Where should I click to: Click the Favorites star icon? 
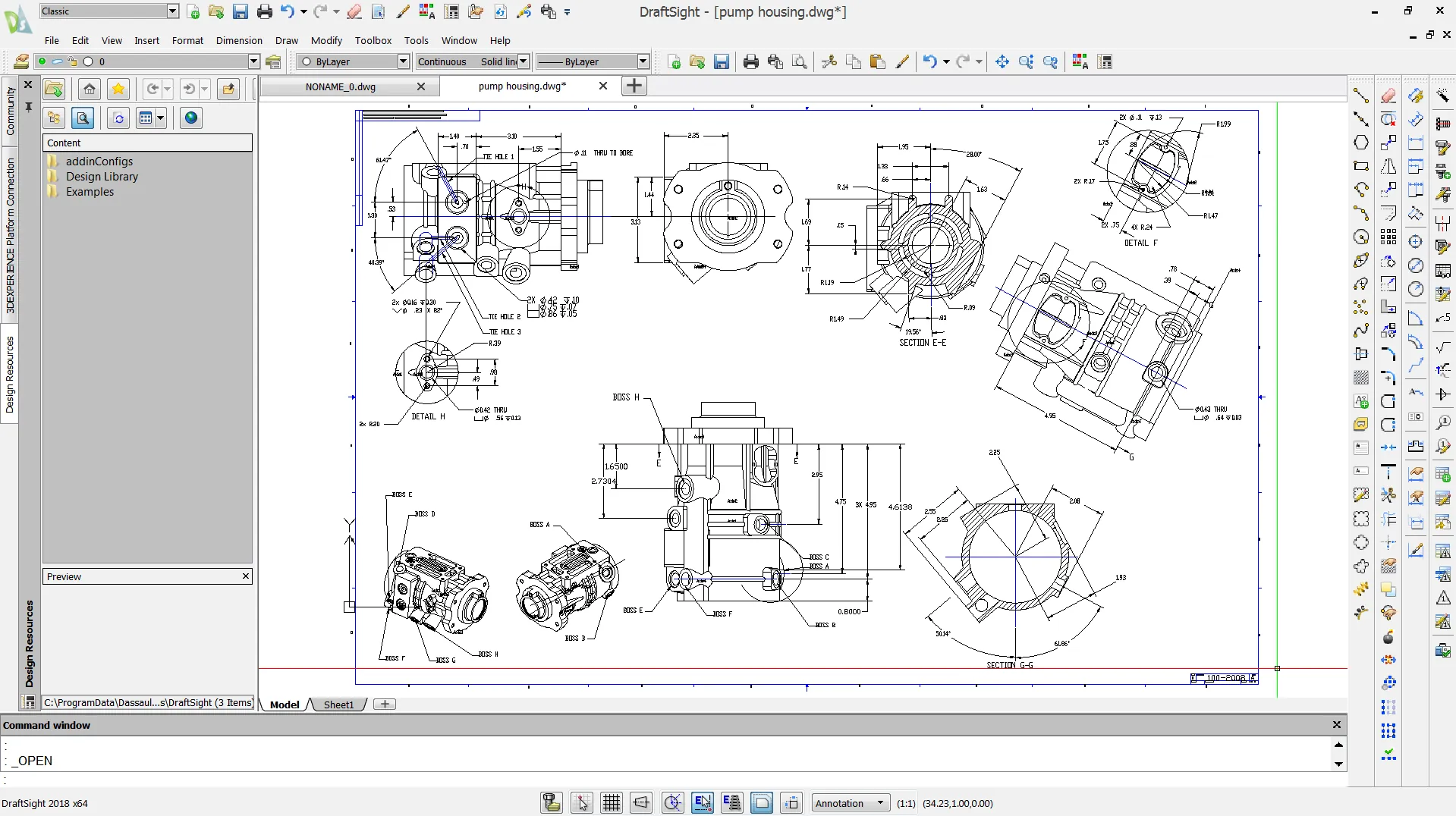(118, 89)
